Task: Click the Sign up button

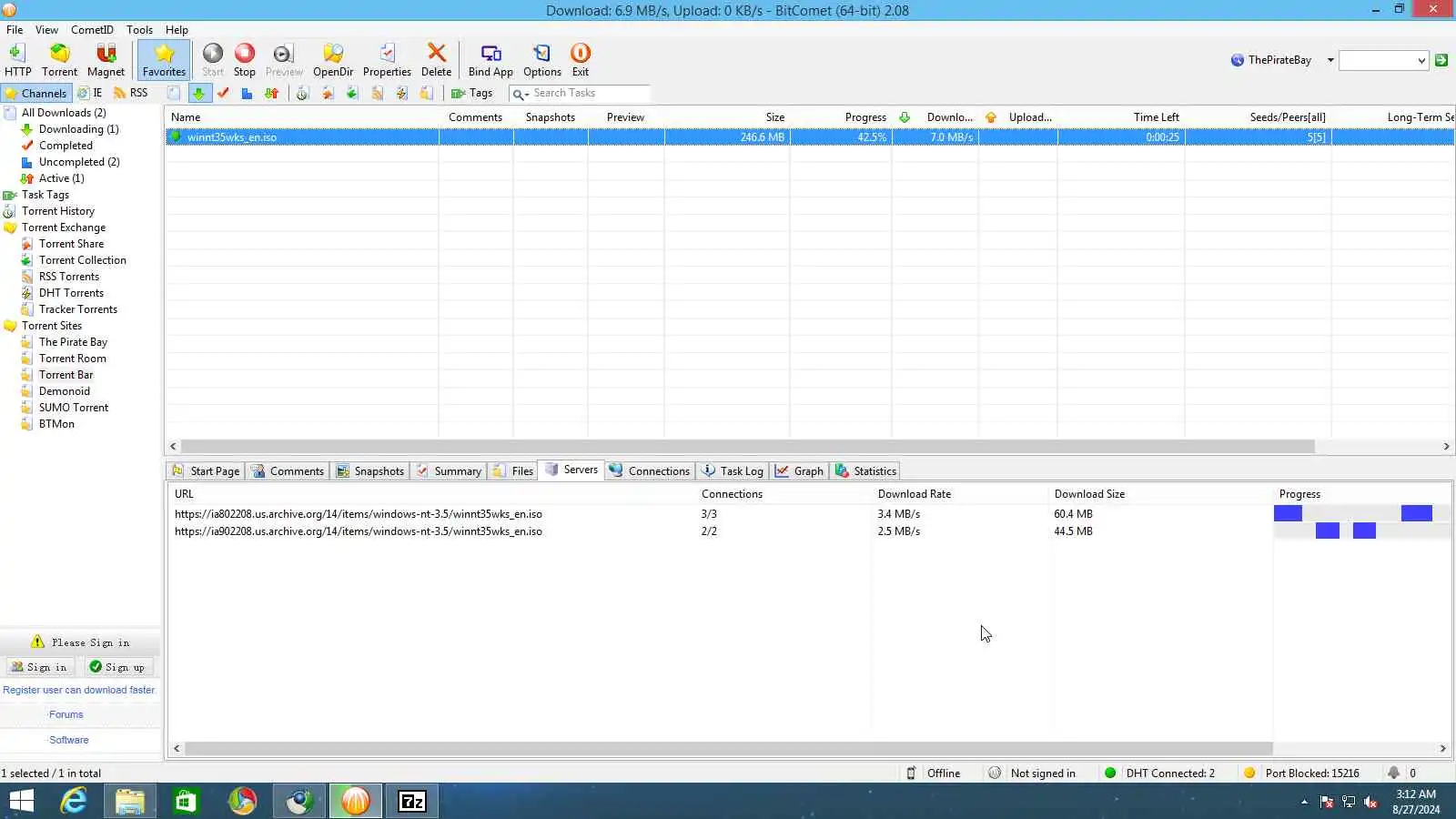Action: pyautogui.click(x=117, y=667)
